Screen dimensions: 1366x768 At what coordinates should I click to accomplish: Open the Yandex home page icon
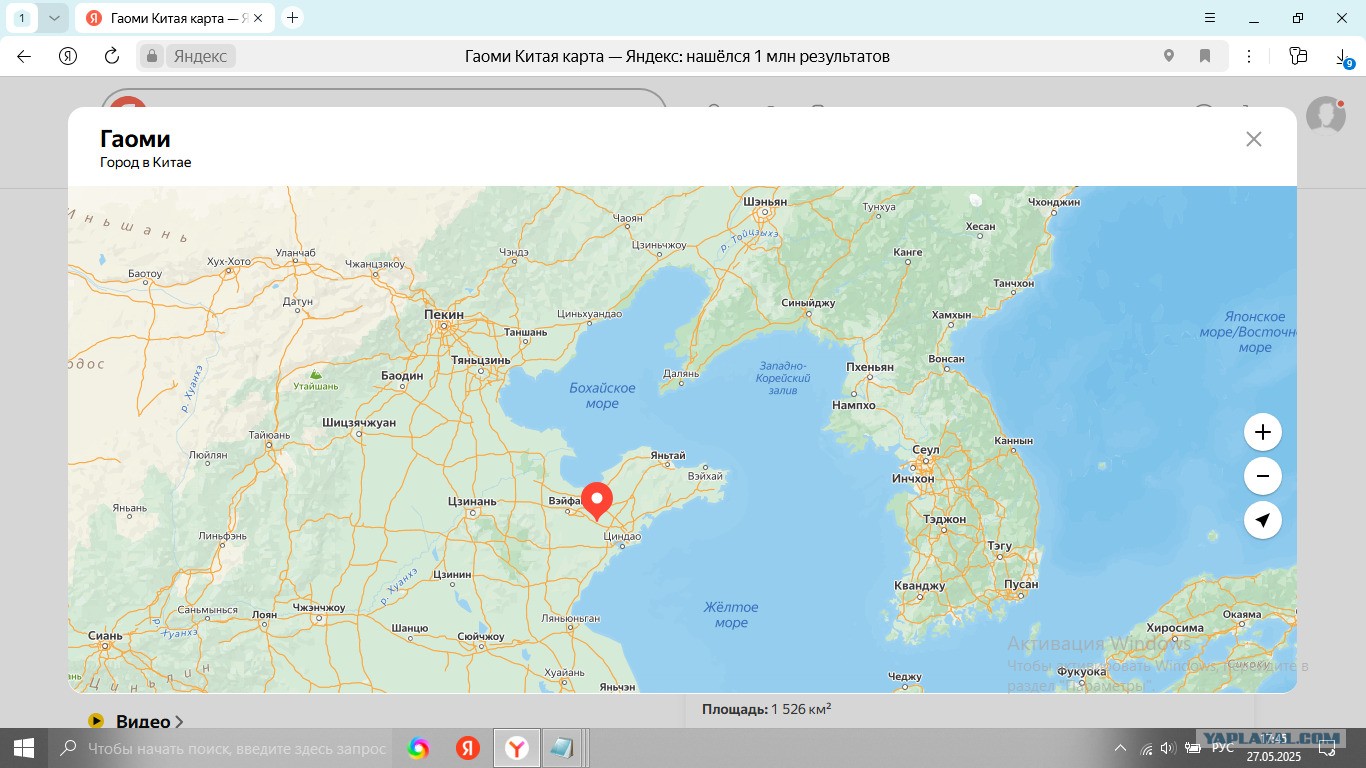[68, 56]
